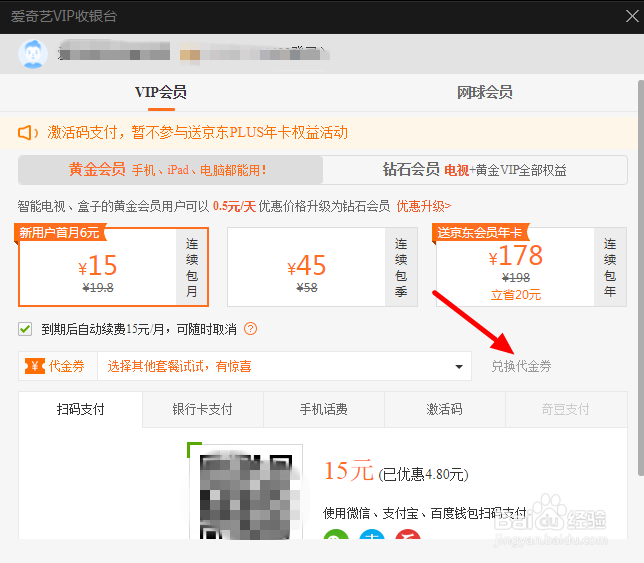The width and height of the screenshot is (644, 563).
Task: Click the 送京东会员年卡 badge
Action: tap(480, 232)
